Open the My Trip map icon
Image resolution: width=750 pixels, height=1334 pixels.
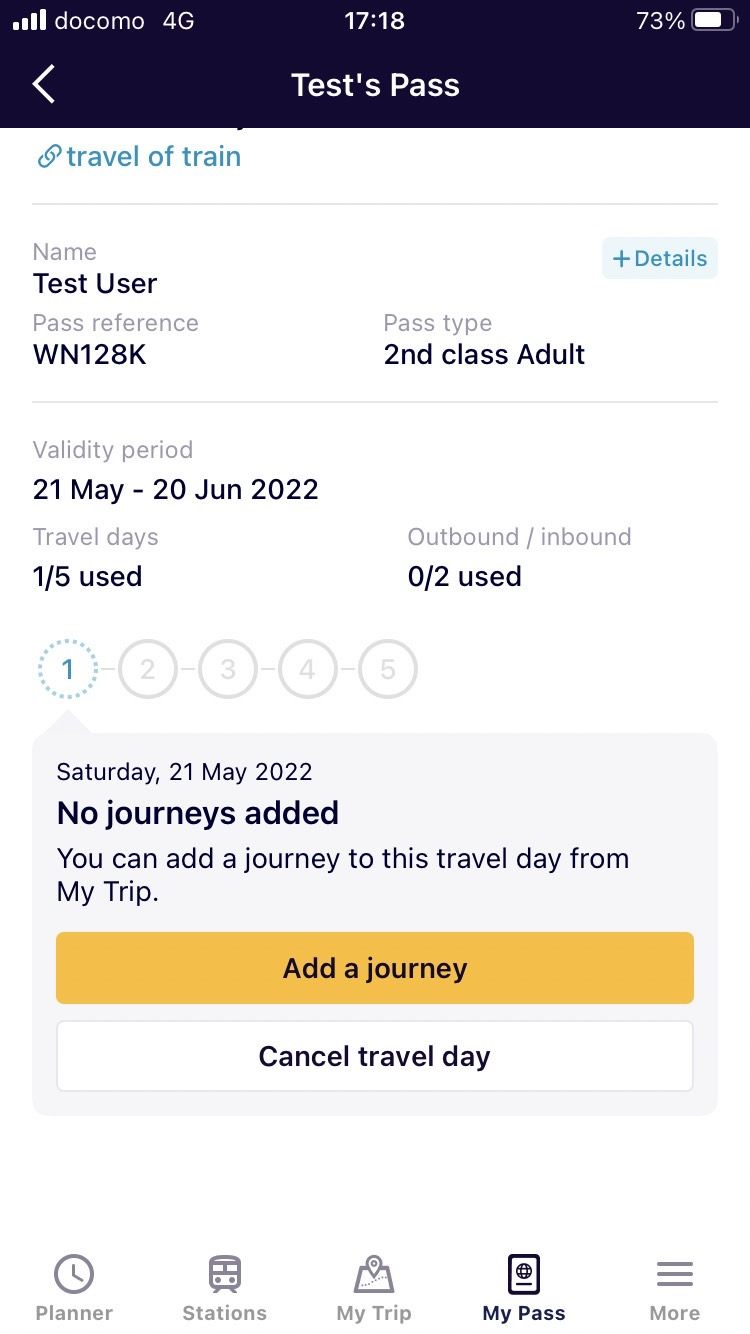click(x=374, y=1274)
